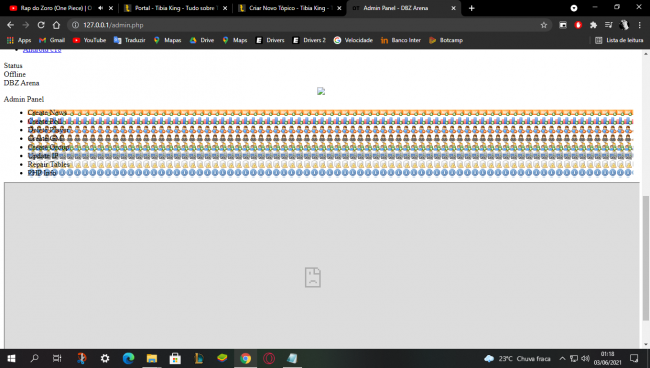Bookmark this page with the star icon
The width and height of the screenshot is (650, 368).
[x=544, y=25]
